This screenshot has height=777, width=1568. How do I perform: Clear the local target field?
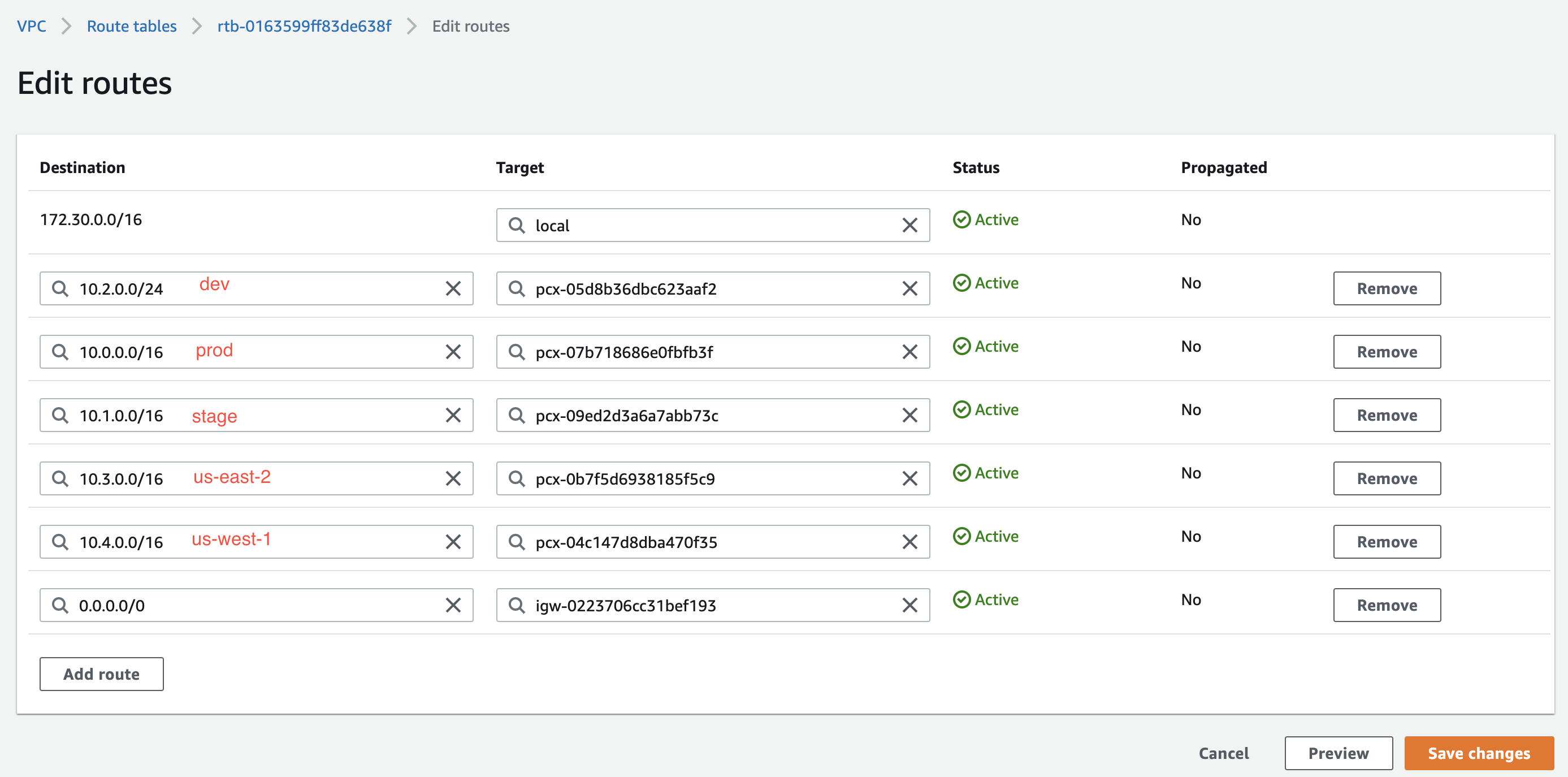coord(909,225)
